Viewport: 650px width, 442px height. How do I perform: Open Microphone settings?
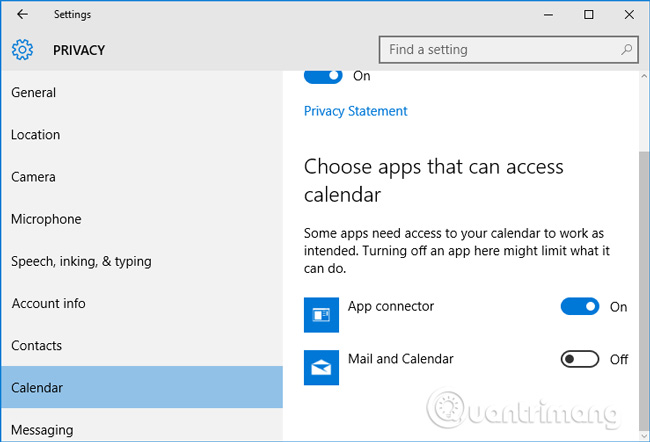click(46, 219)
